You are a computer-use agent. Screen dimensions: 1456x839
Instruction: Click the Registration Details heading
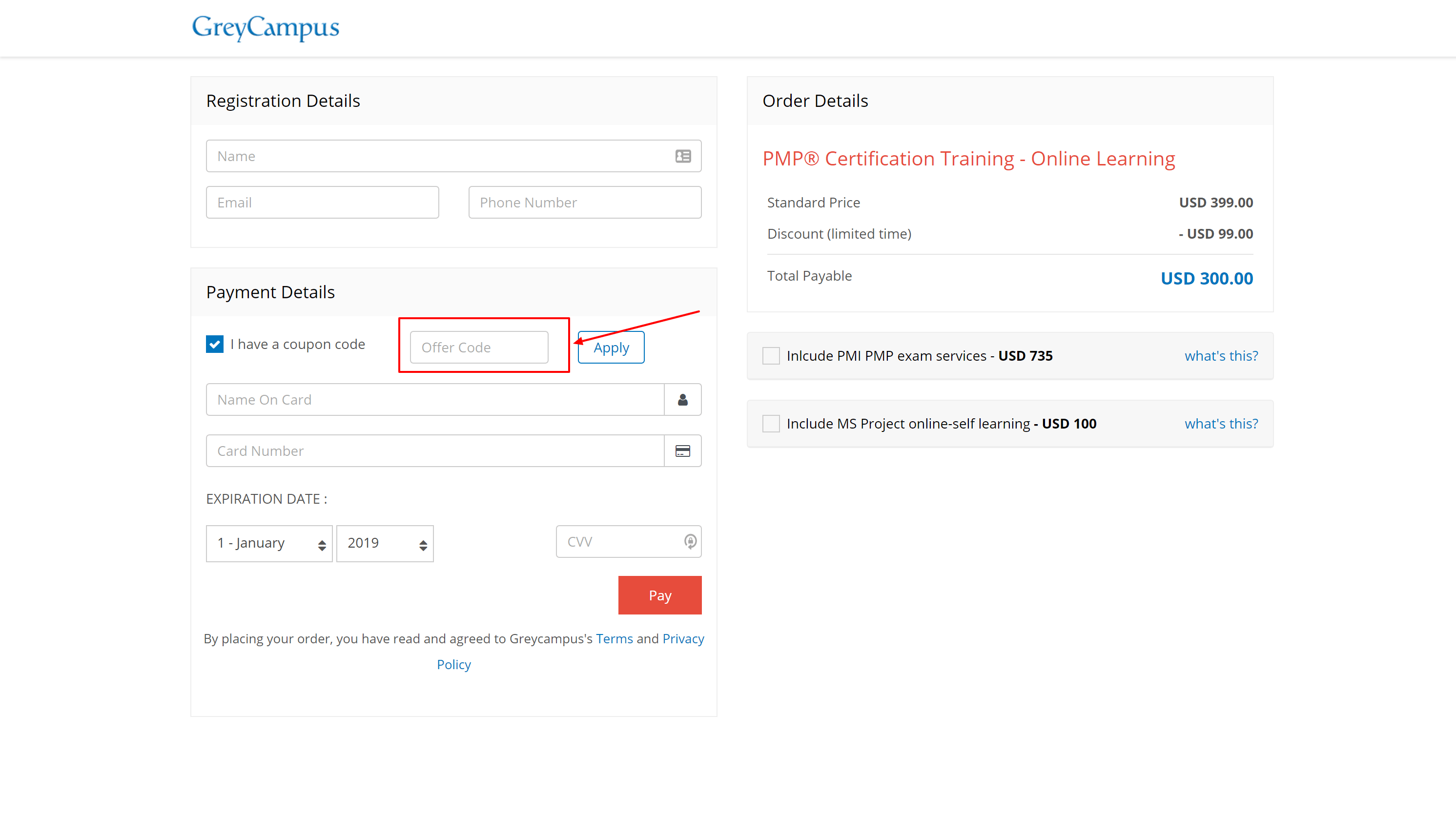pyautogui.click(x=283, y=101)
